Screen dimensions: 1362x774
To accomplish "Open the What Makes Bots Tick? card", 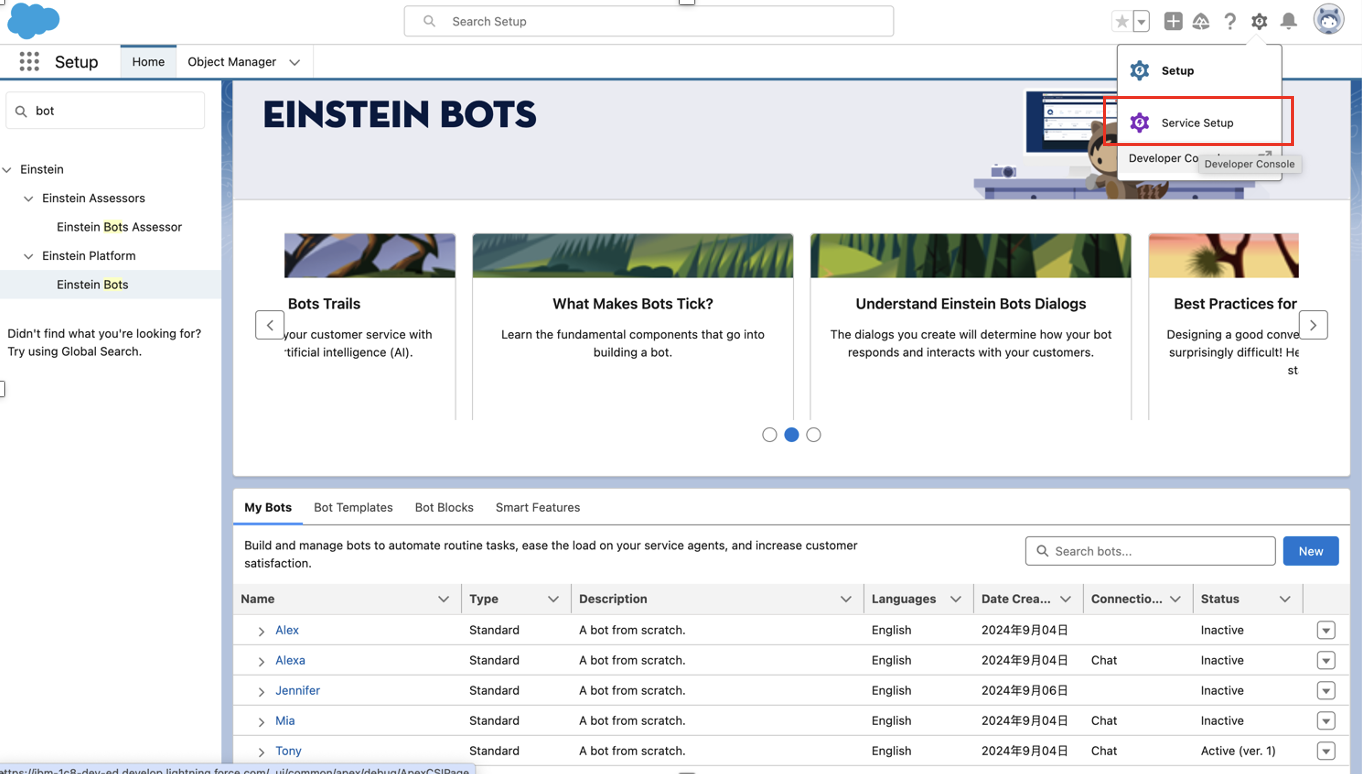I will (633, 327).
